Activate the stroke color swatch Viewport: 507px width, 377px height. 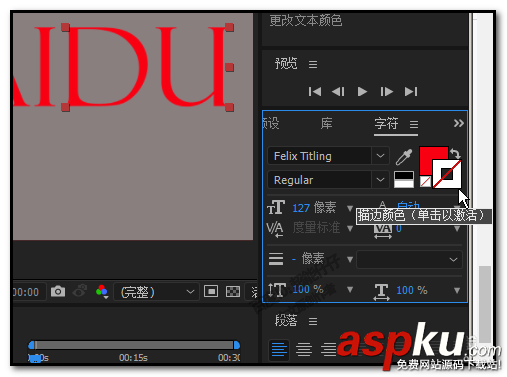tap(447, 174)
